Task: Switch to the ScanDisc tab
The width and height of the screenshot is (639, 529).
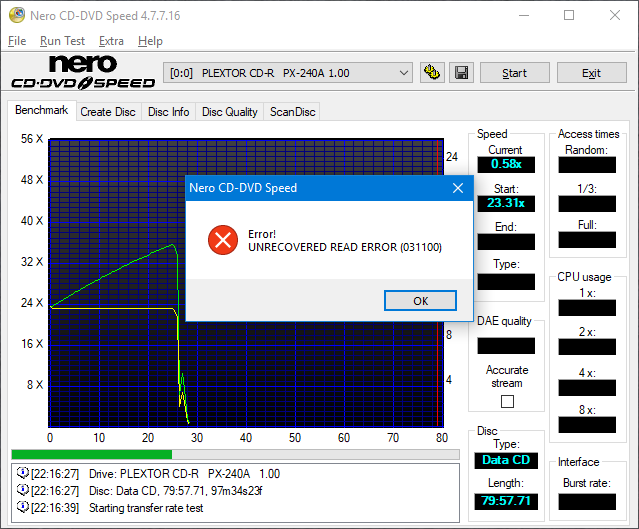Action: [293, 112]
